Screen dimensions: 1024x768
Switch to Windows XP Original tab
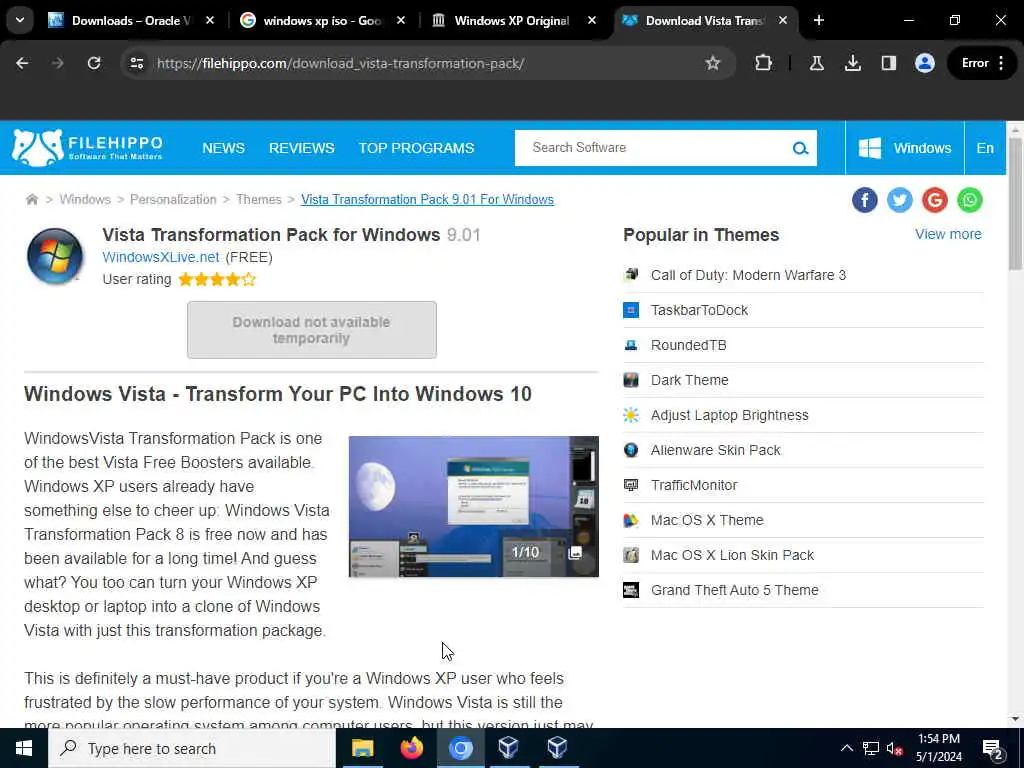click(513, 20)
